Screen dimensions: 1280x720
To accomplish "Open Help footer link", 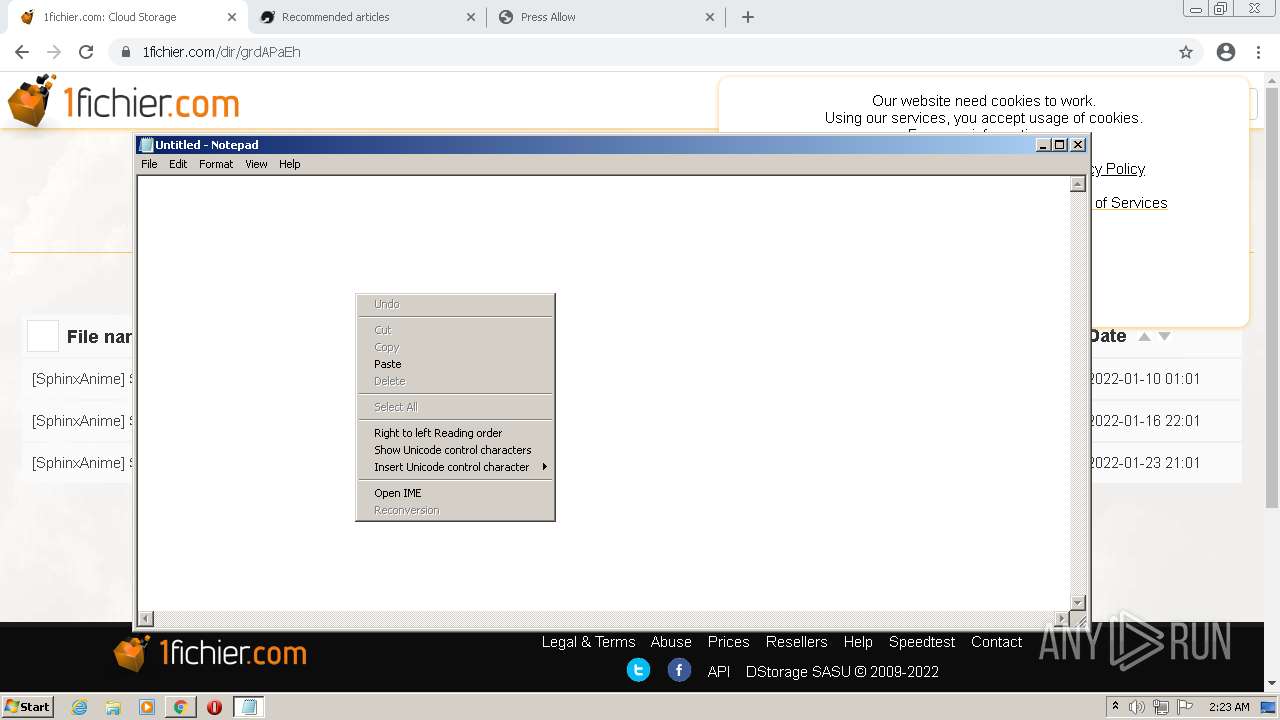I will 858,642.
